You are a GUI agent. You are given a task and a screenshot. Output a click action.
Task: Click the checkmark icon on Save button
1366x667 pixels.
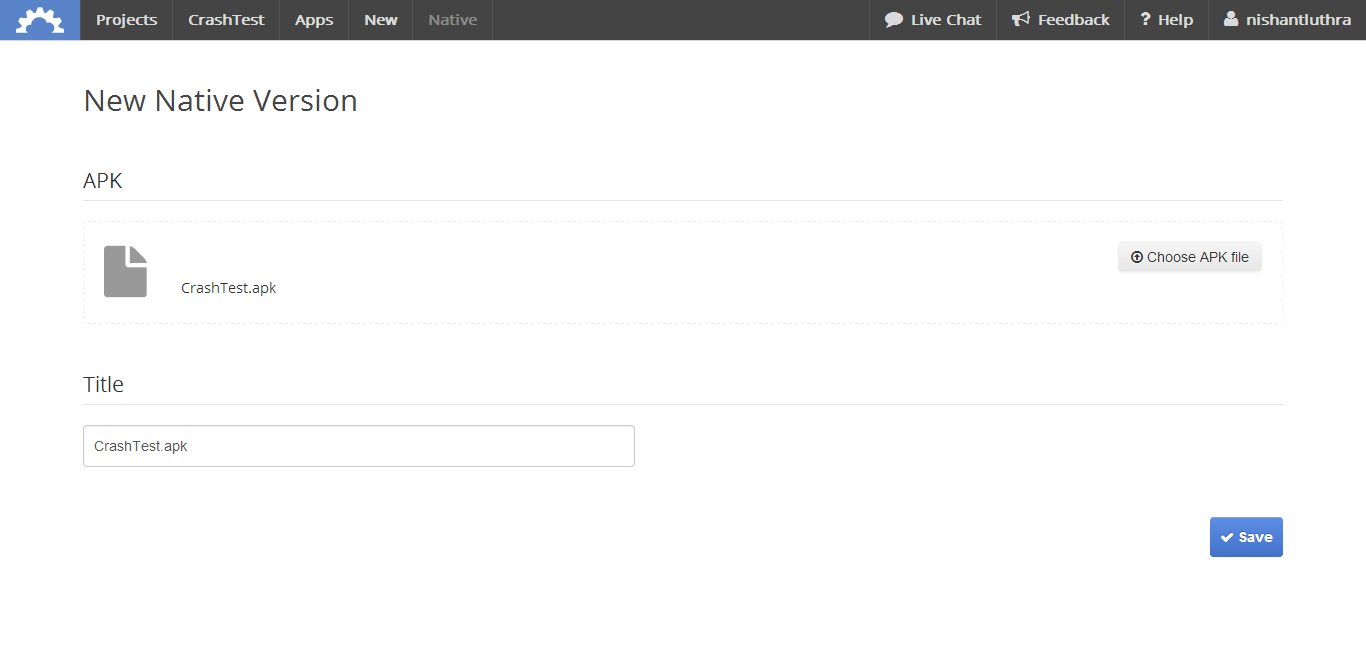(1227, 537)
